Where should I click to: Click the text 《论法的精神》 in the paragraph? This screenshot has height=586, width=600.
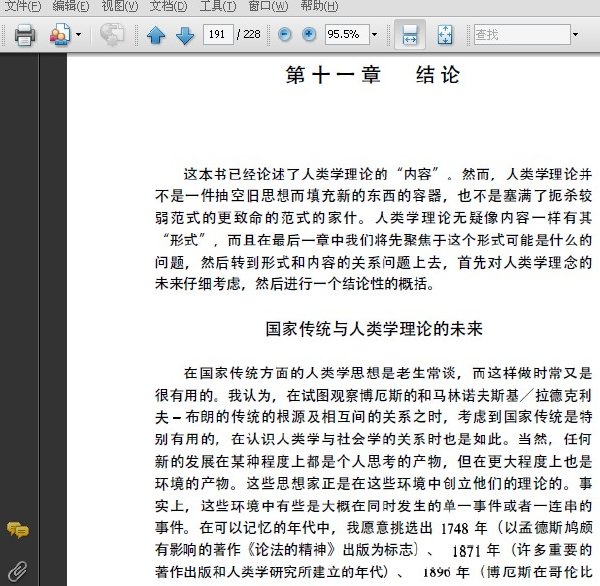(x=291, y=550)
